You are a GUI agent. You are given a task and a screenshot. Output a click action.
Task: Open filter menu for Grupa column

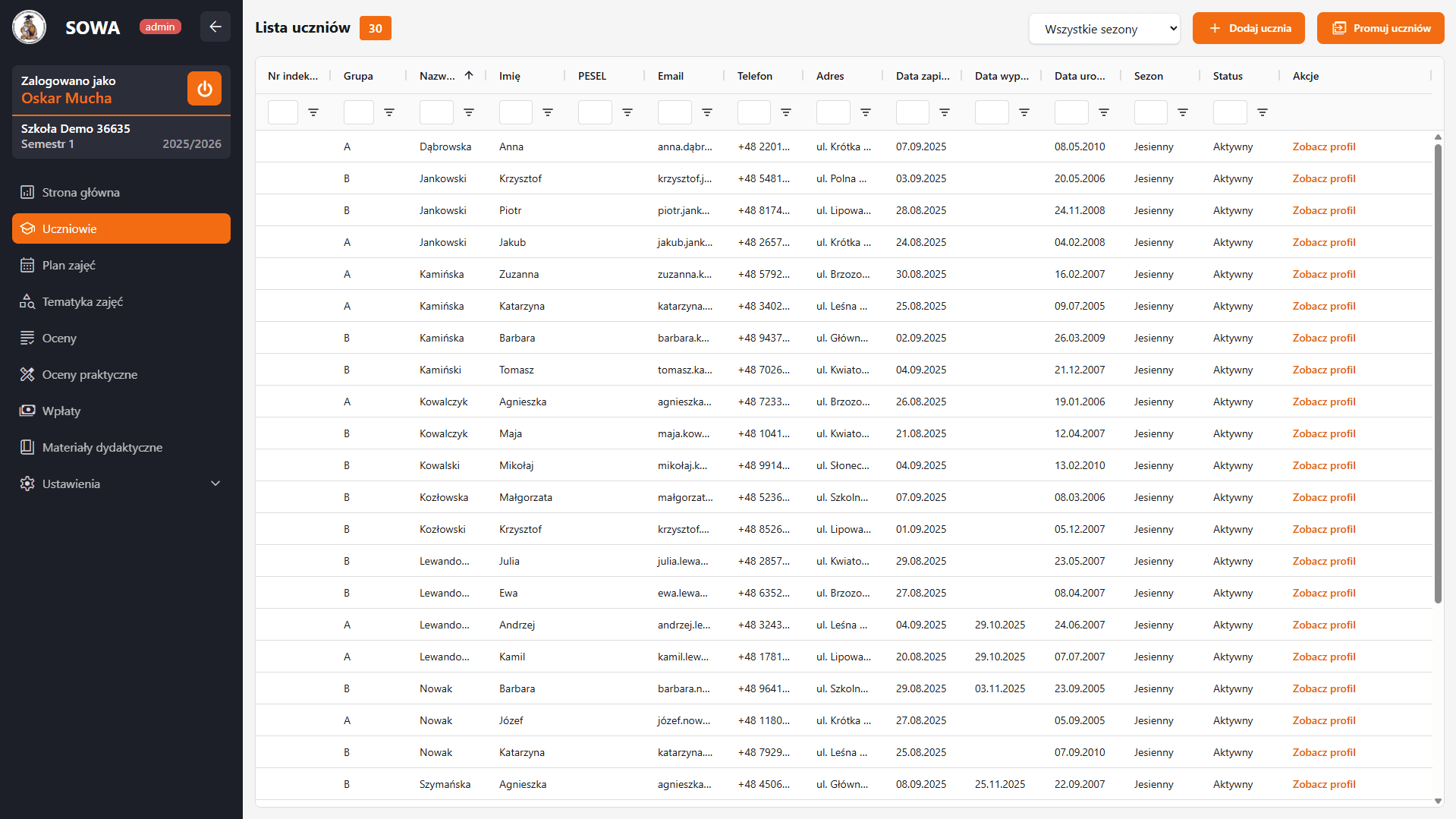click(389, 112)
